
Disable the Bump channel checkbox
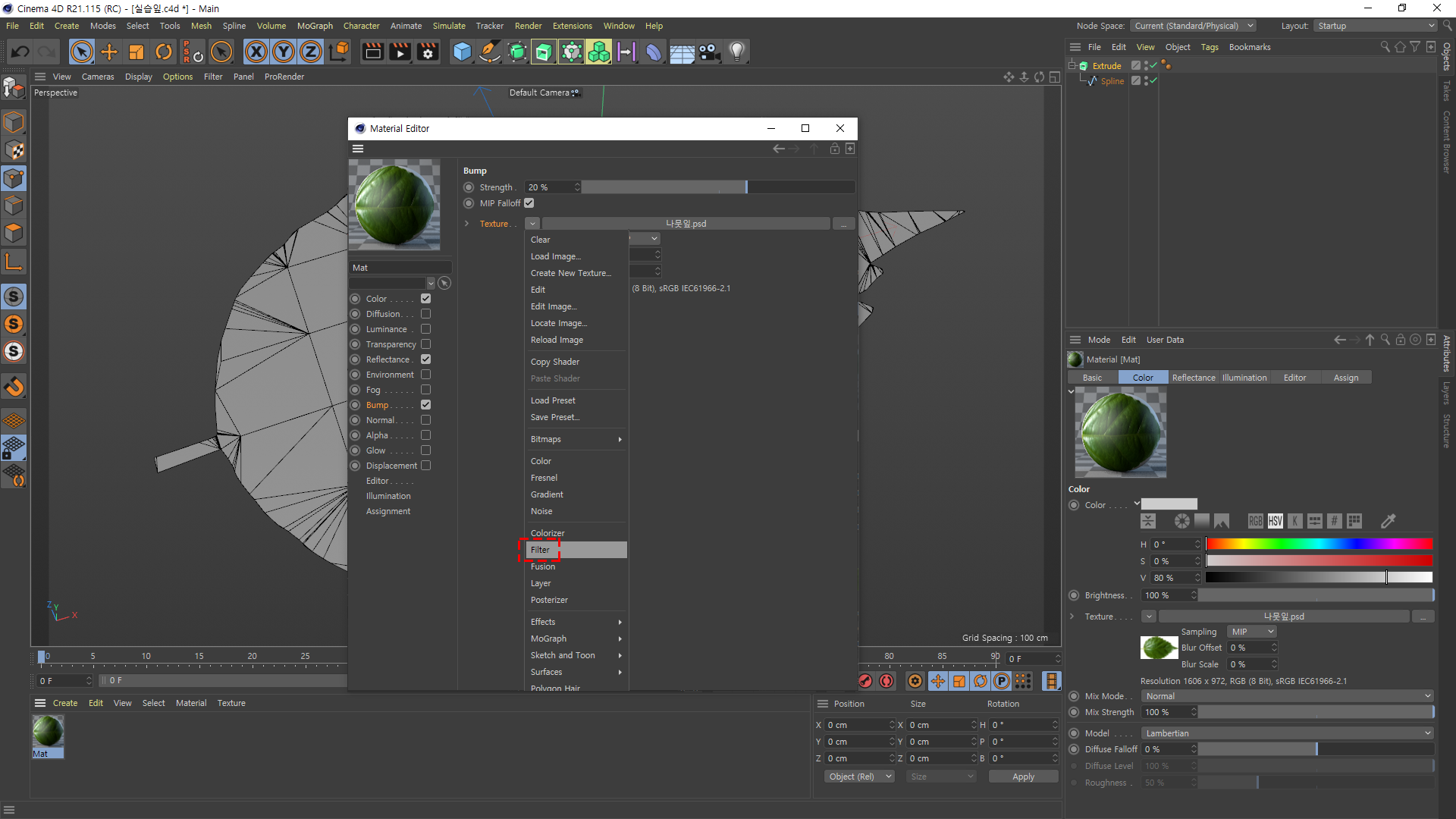coord(425,405)
